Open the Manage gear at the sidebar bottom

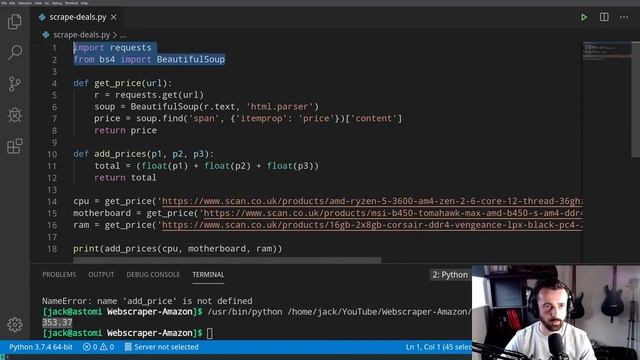coord(15,324)
